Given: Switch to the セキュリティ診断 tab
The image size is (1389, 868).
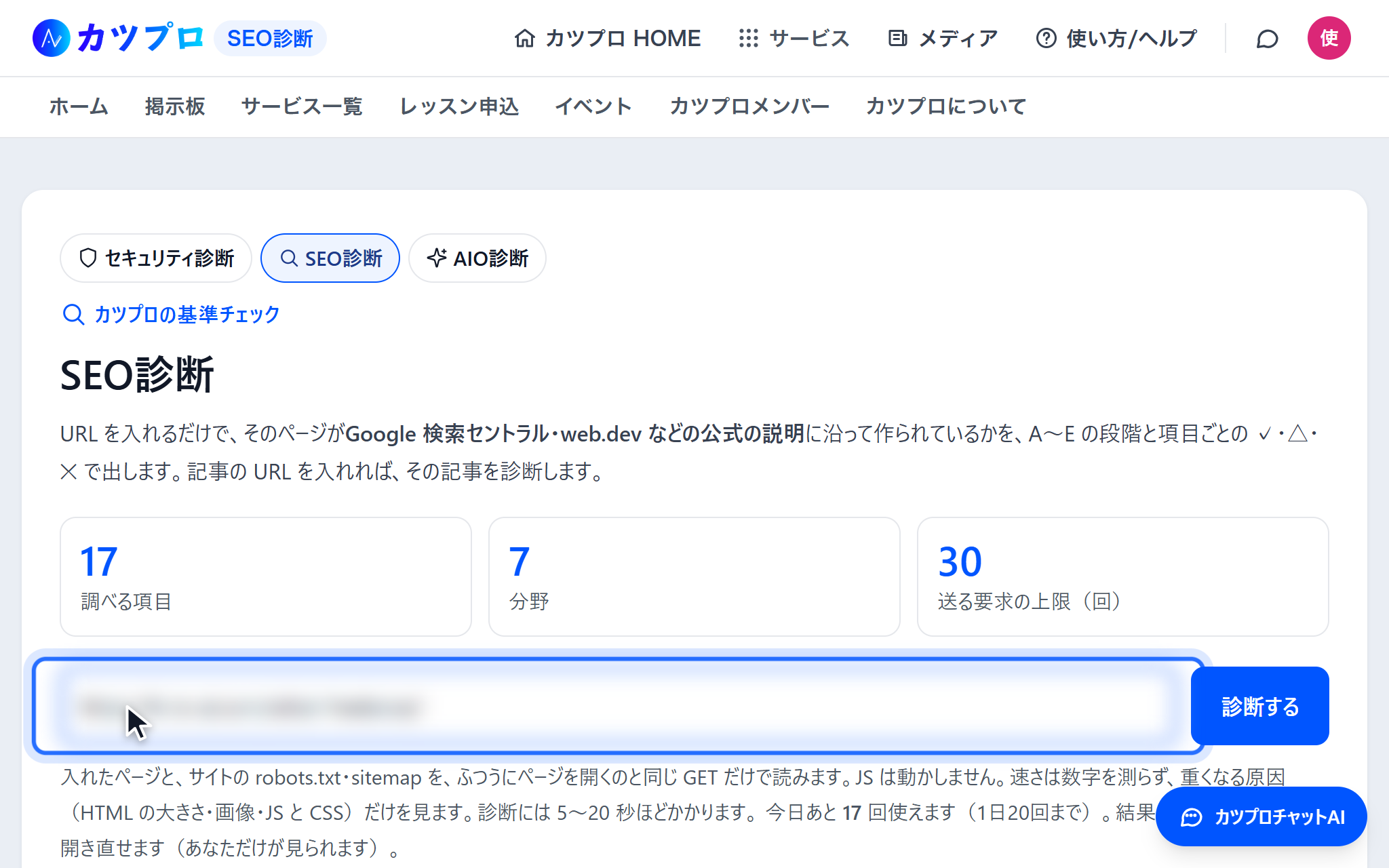Looking at the screenshot, I should 156,258.
